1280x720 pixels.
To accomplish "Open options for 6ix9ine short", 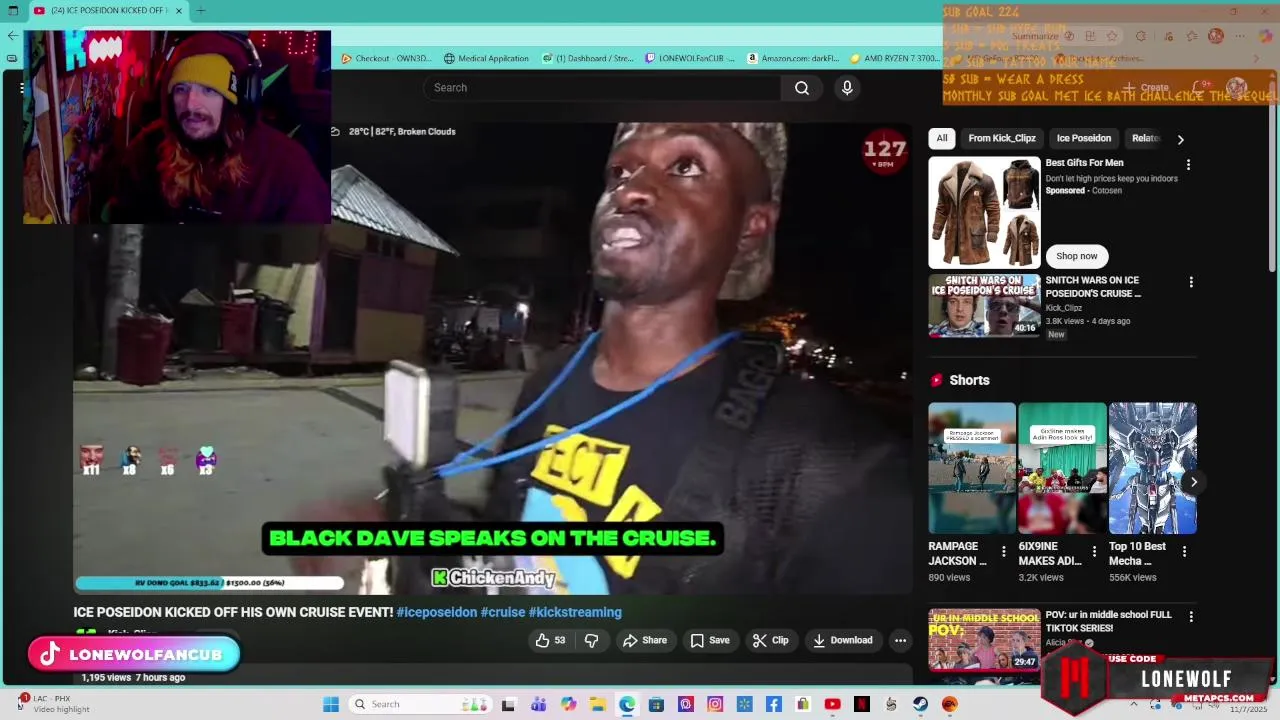I will (x=1094, y=551).
